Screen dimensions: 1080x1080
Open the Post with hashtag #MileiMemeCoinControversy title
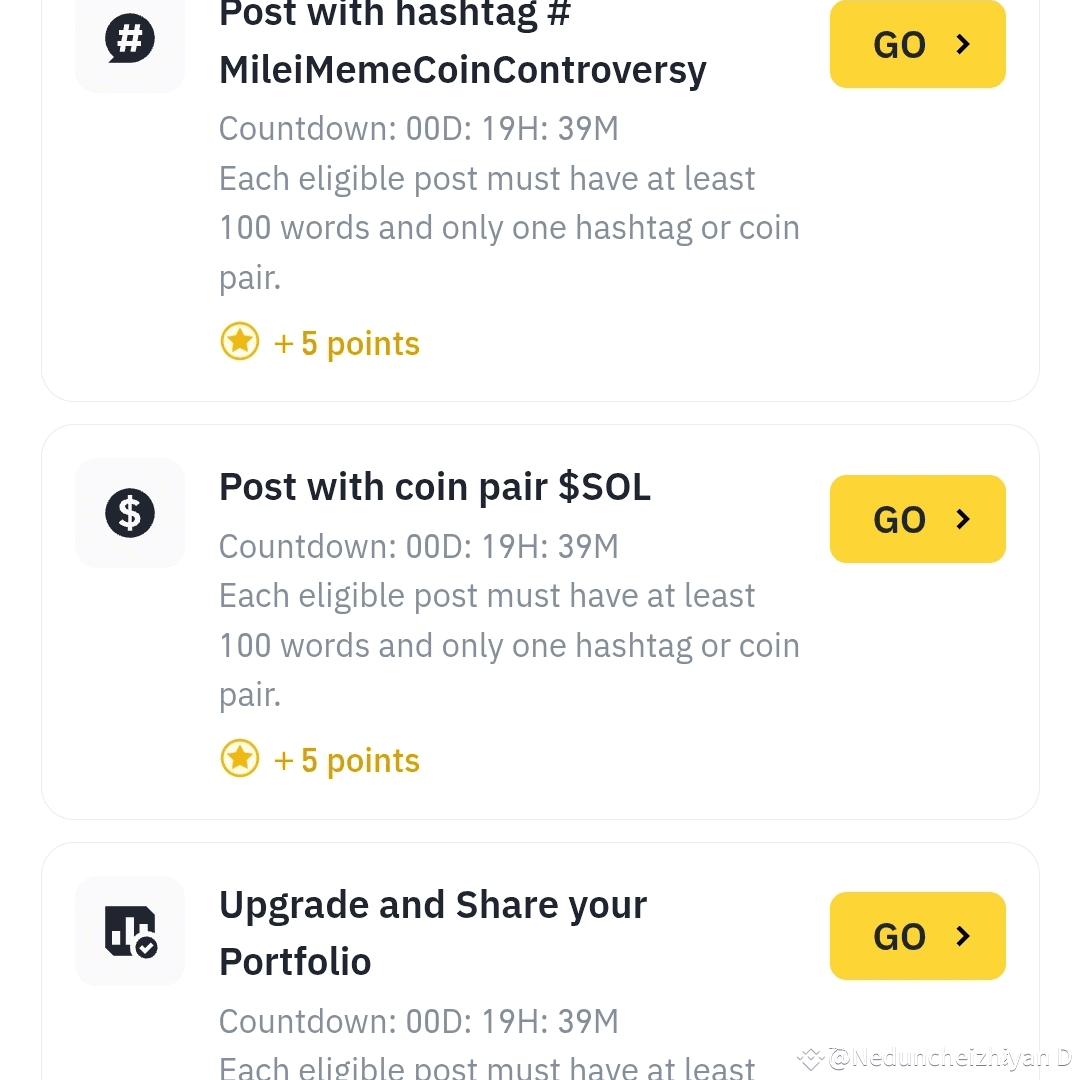pos(462,42)
